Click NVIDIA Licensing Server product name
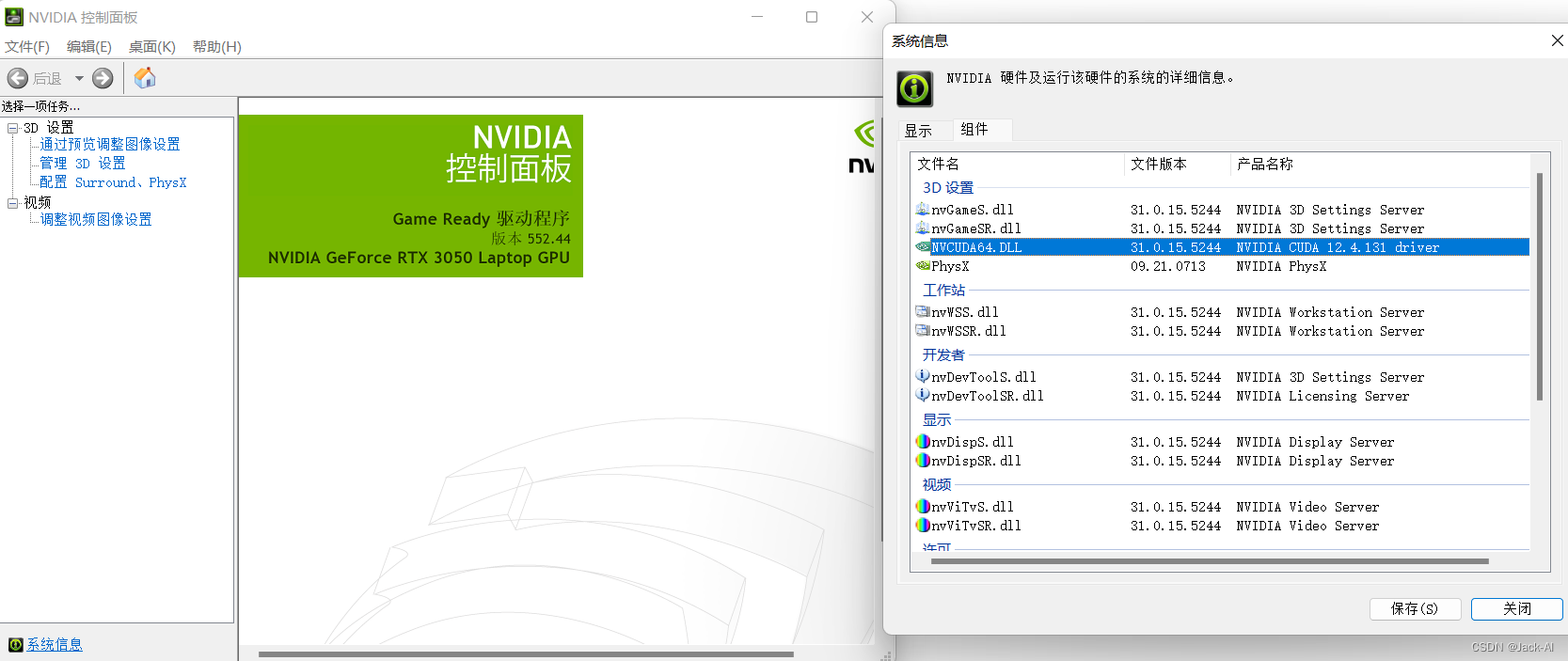Screen dimensions: 1568x661 pos(1323,396)
